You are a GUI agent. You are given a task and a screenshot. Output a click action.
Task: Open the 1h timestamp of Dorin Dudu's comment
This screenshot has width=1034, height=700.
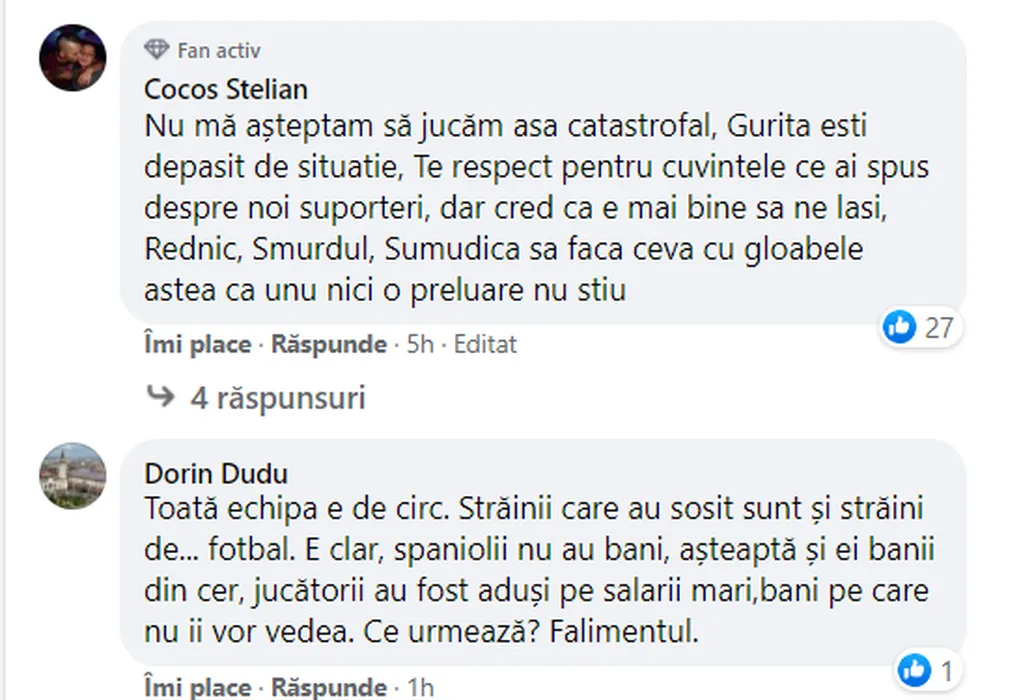(x=421, y=687)
